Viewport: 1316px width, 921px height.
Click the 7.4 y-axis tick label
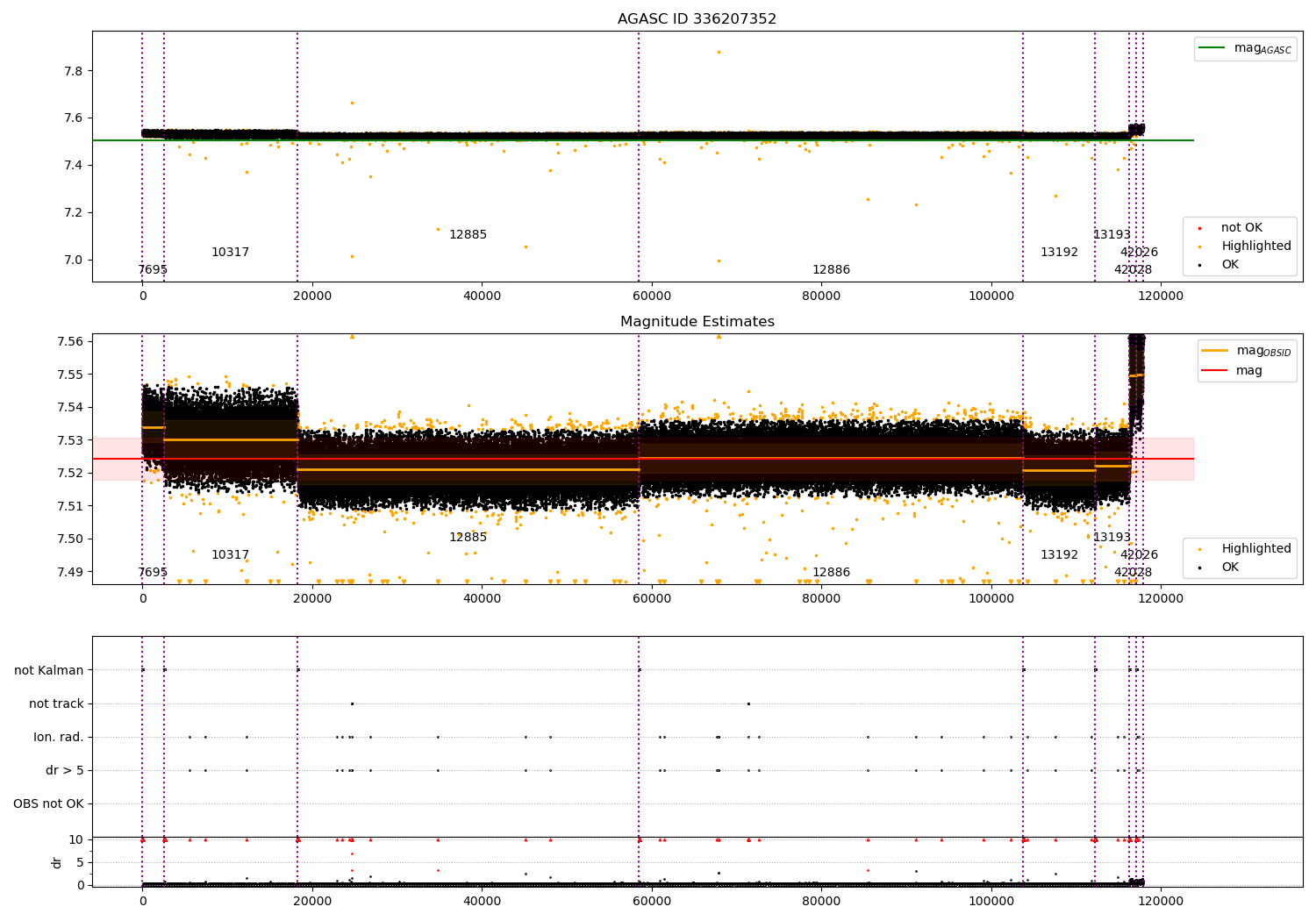75,166
